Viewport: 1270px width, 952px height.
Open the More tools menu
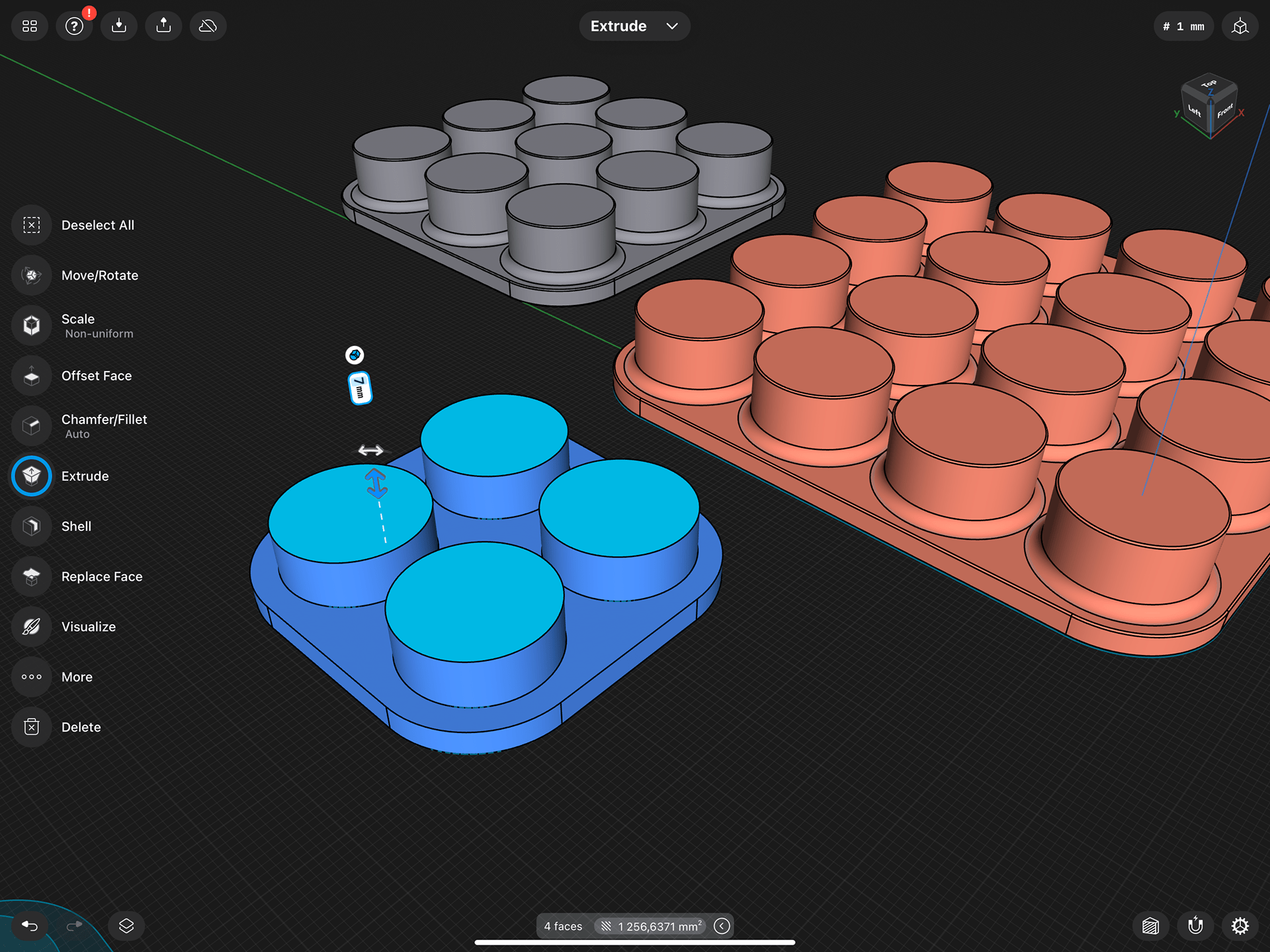(x=32, y=677)
